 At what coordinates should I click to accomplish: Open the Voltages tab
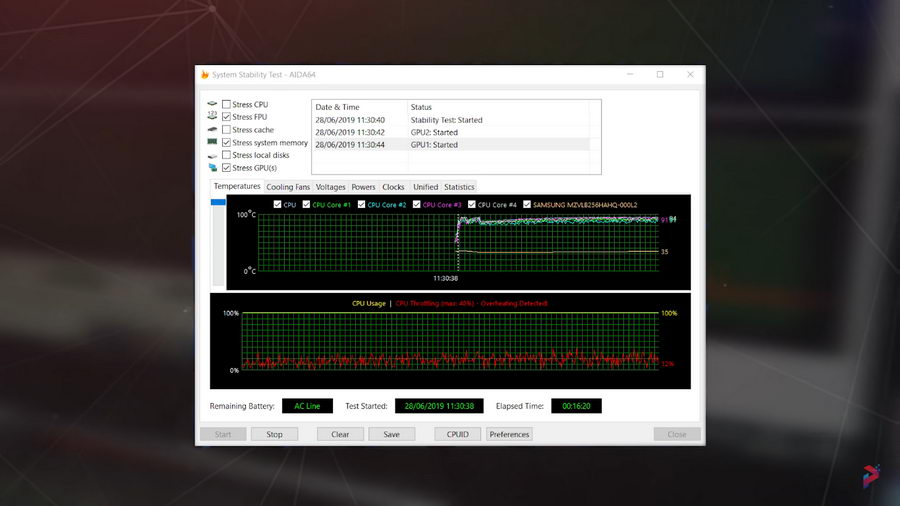(330, 187)
